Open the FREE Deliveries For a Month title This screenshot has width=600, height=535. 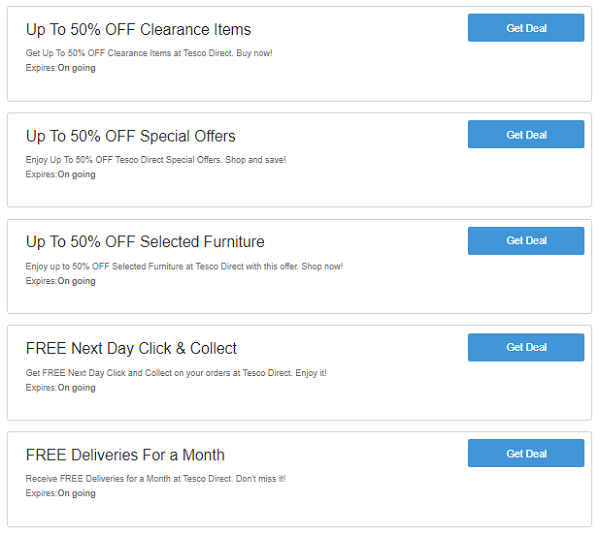click(x=125, y=455)
